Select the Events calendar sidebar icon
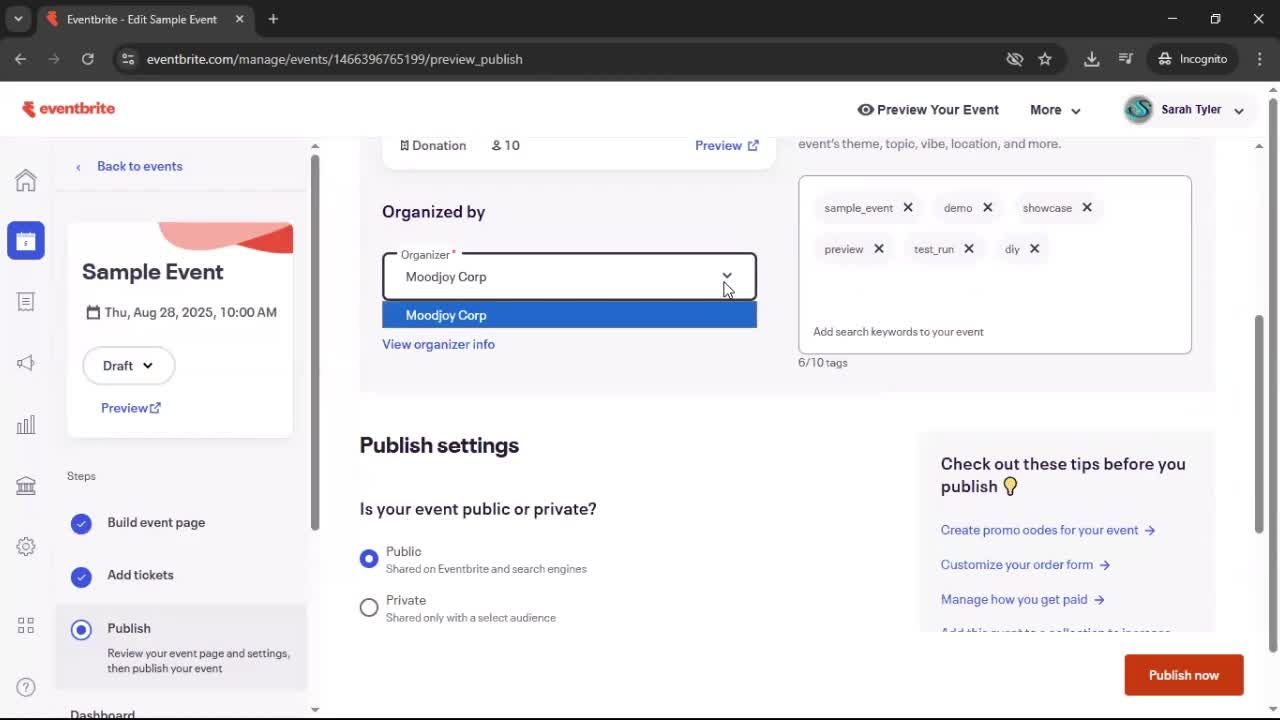The width and height of the screenshot is (1280, 720). click(26, 241)
